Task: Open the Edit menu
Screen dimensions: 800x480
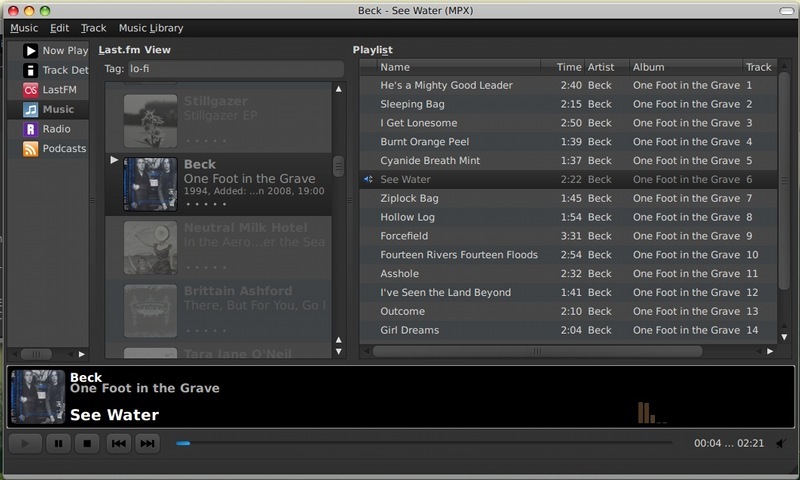Action: tap(59, 28)
